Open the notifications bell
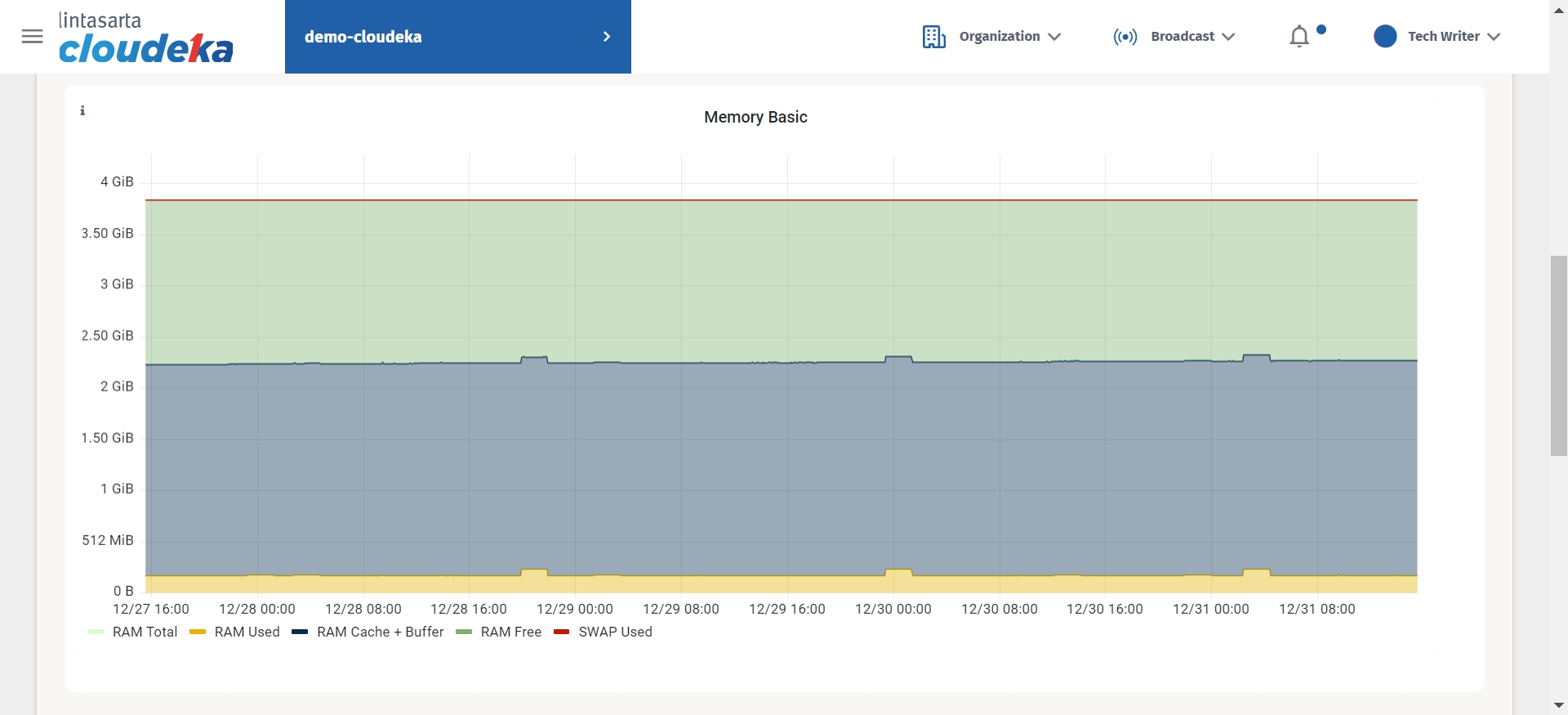The width and height of the screenshot is (1568, 715). coord(1299,37)
